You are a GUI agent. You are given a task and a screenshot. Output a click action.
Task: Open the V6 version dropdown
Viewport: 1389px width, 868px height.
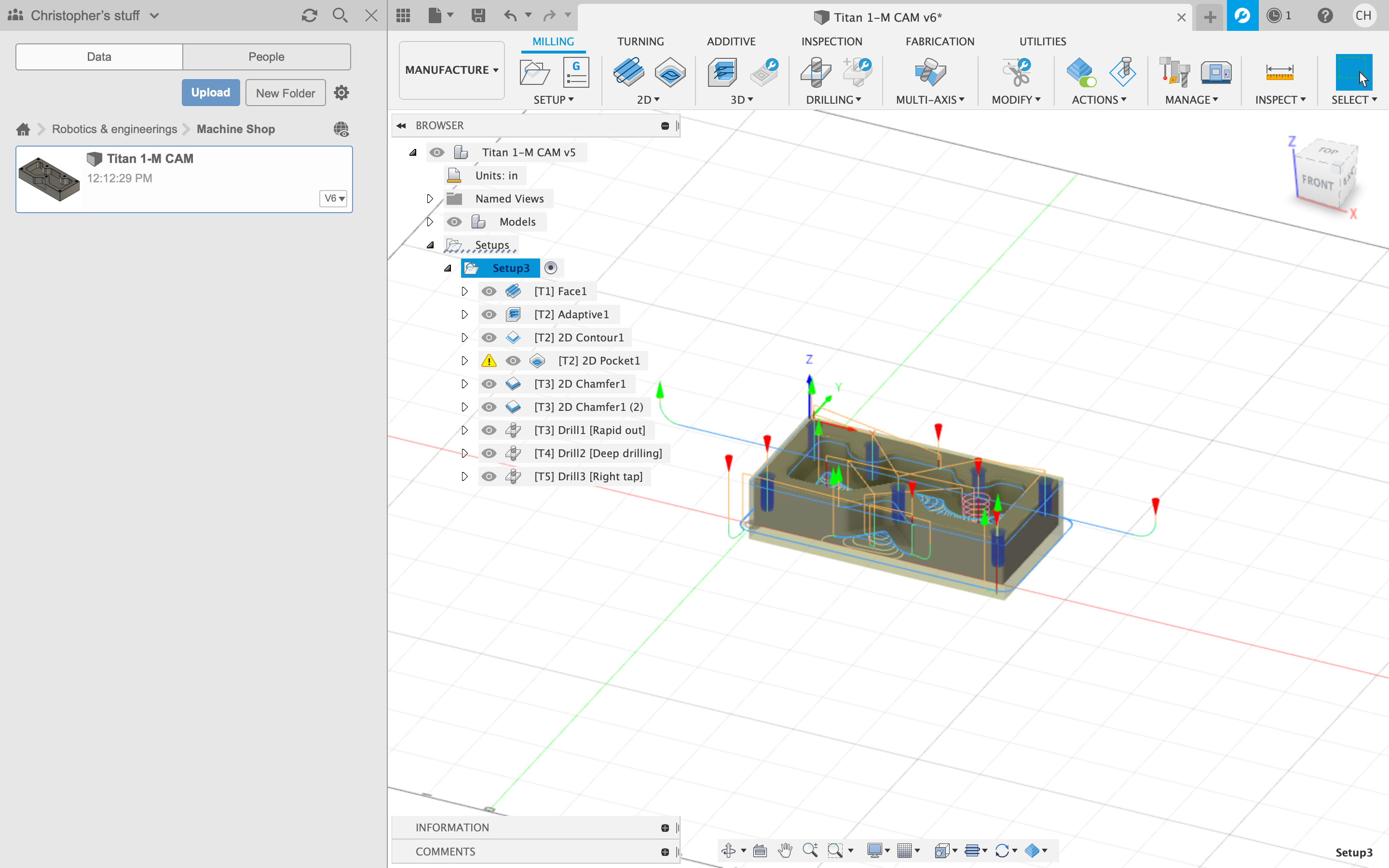tap(333, 199)
